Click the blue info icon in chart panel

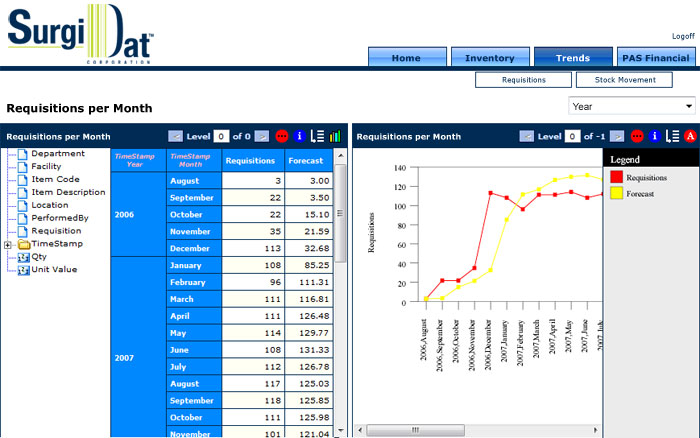655,136
